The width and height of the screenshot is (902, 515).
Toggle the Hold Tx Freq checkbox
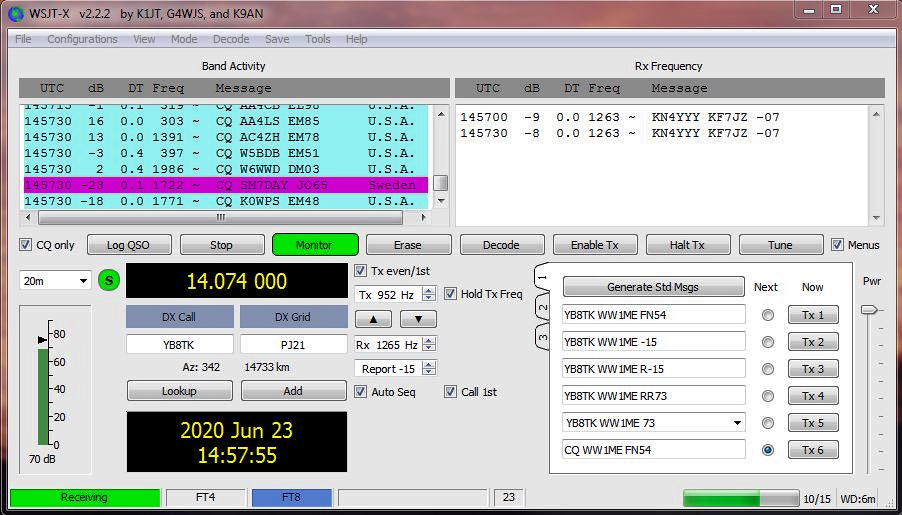click(x=451, y=294)
